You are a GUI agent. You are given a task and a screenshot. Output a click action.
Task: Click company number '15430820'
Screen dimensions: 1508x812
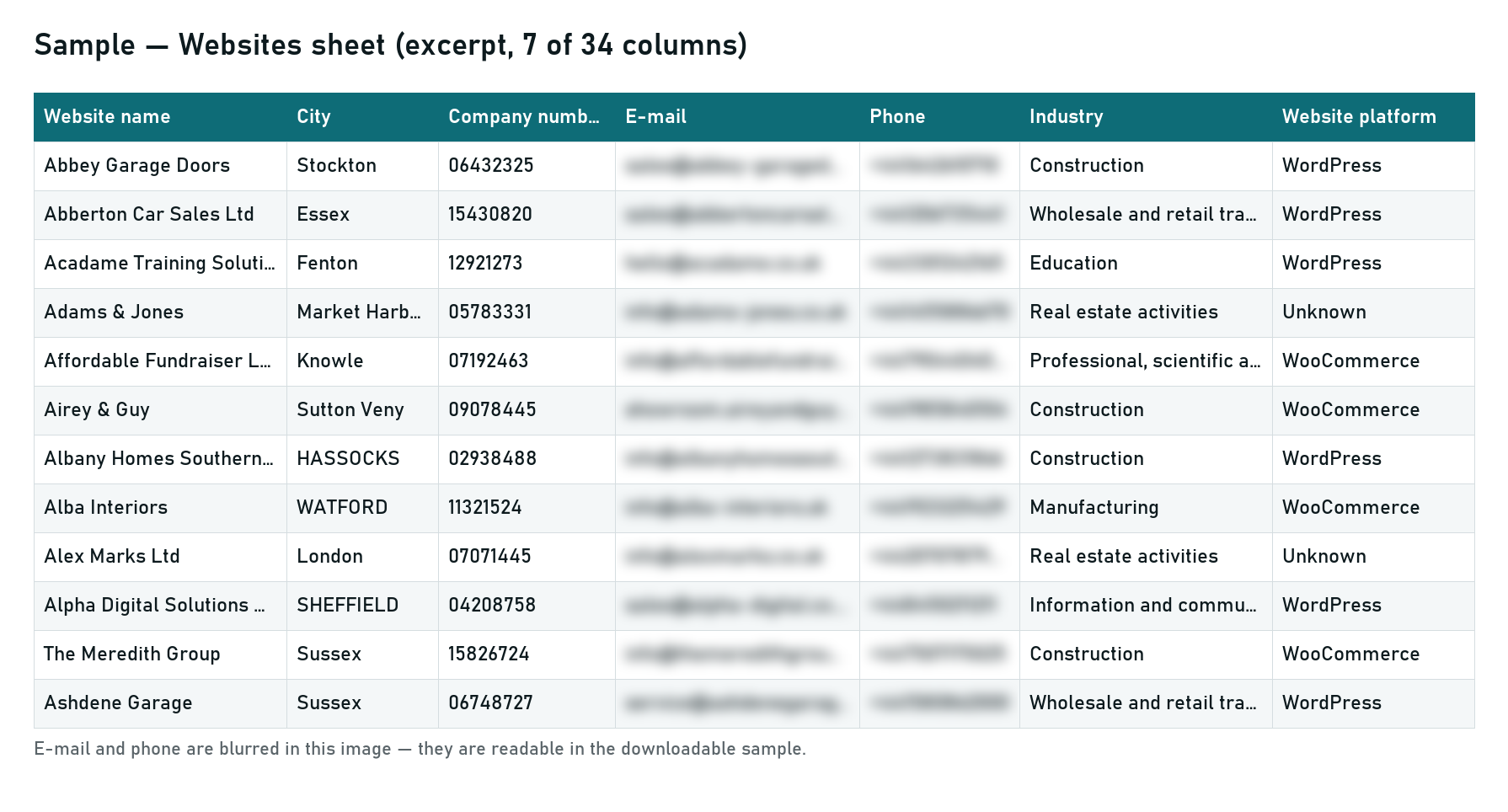[527, 215]
